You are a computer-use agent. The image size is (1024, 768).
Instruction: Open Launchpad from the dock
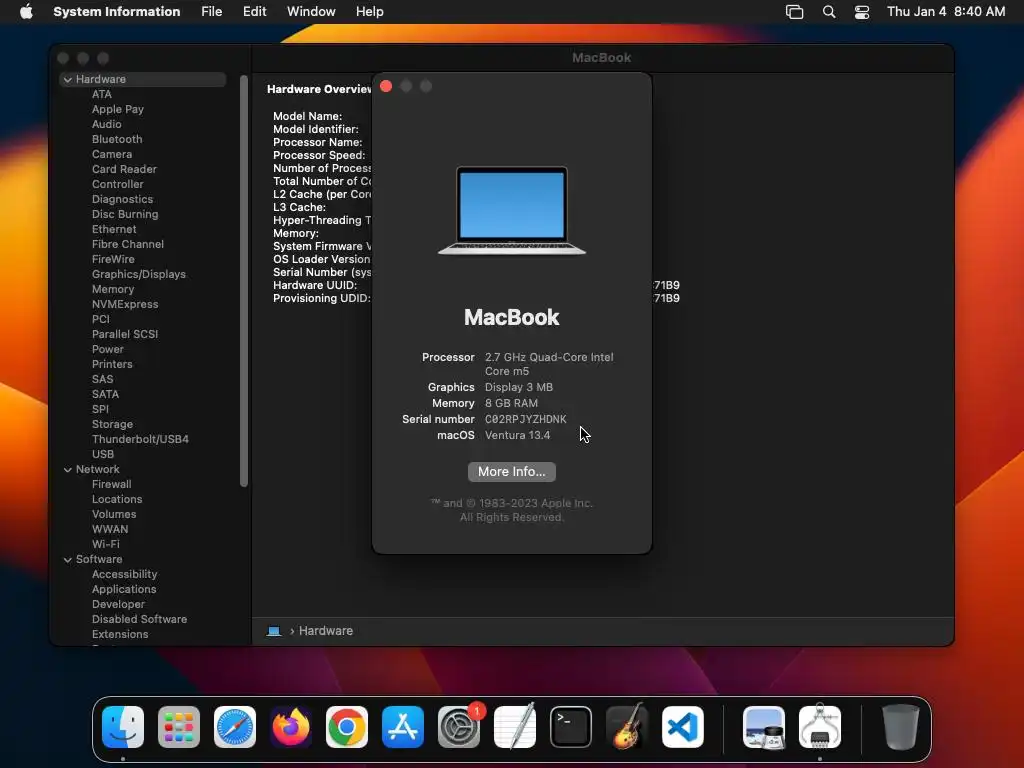[179, 727]
